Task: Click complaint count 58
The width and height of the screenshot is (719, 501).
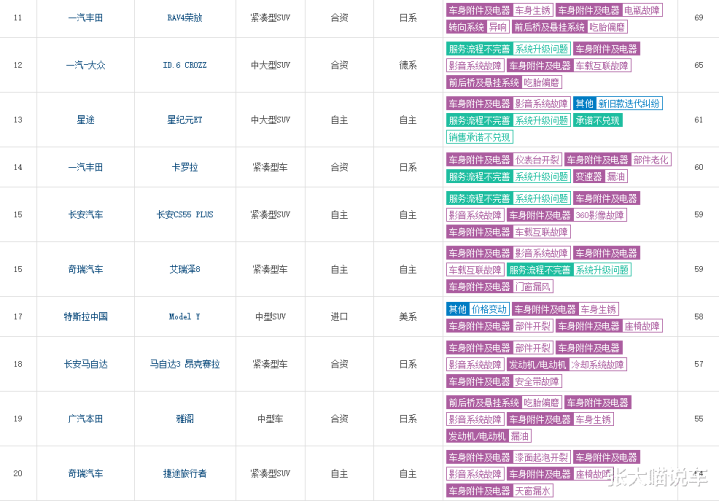Action: 698,317
